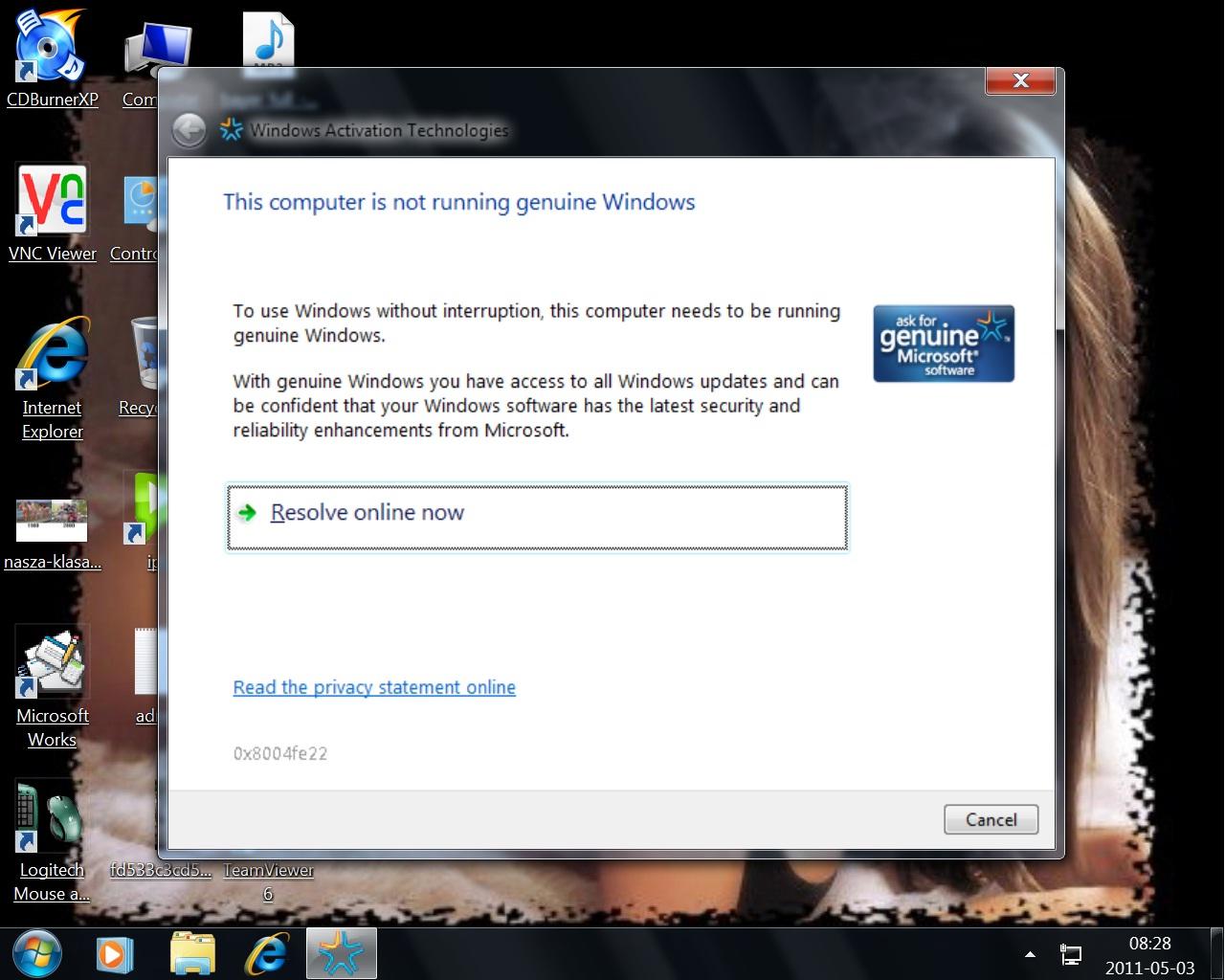This screenshot has height=980, width=1225.
Task: Open Windows Media Player from the taskbar
Action: (x=114, y=954)
